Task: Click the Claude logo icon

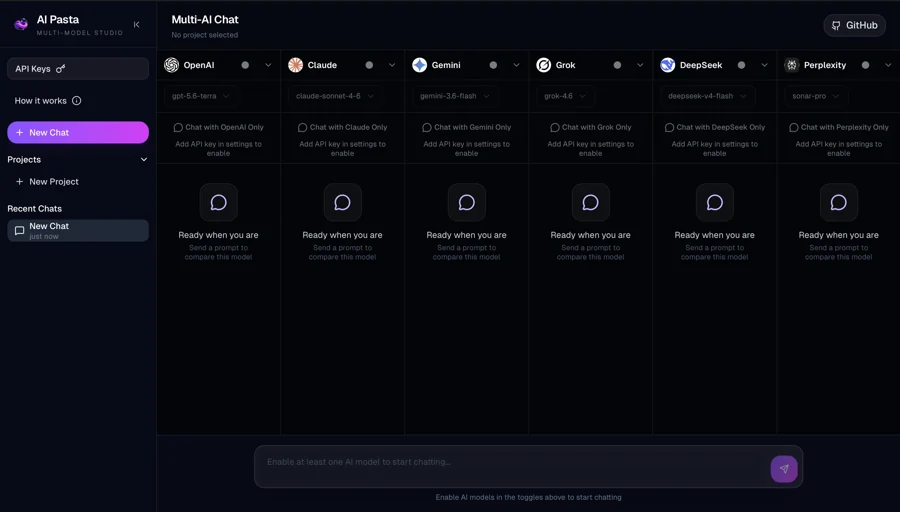Action: click(296, 65)
